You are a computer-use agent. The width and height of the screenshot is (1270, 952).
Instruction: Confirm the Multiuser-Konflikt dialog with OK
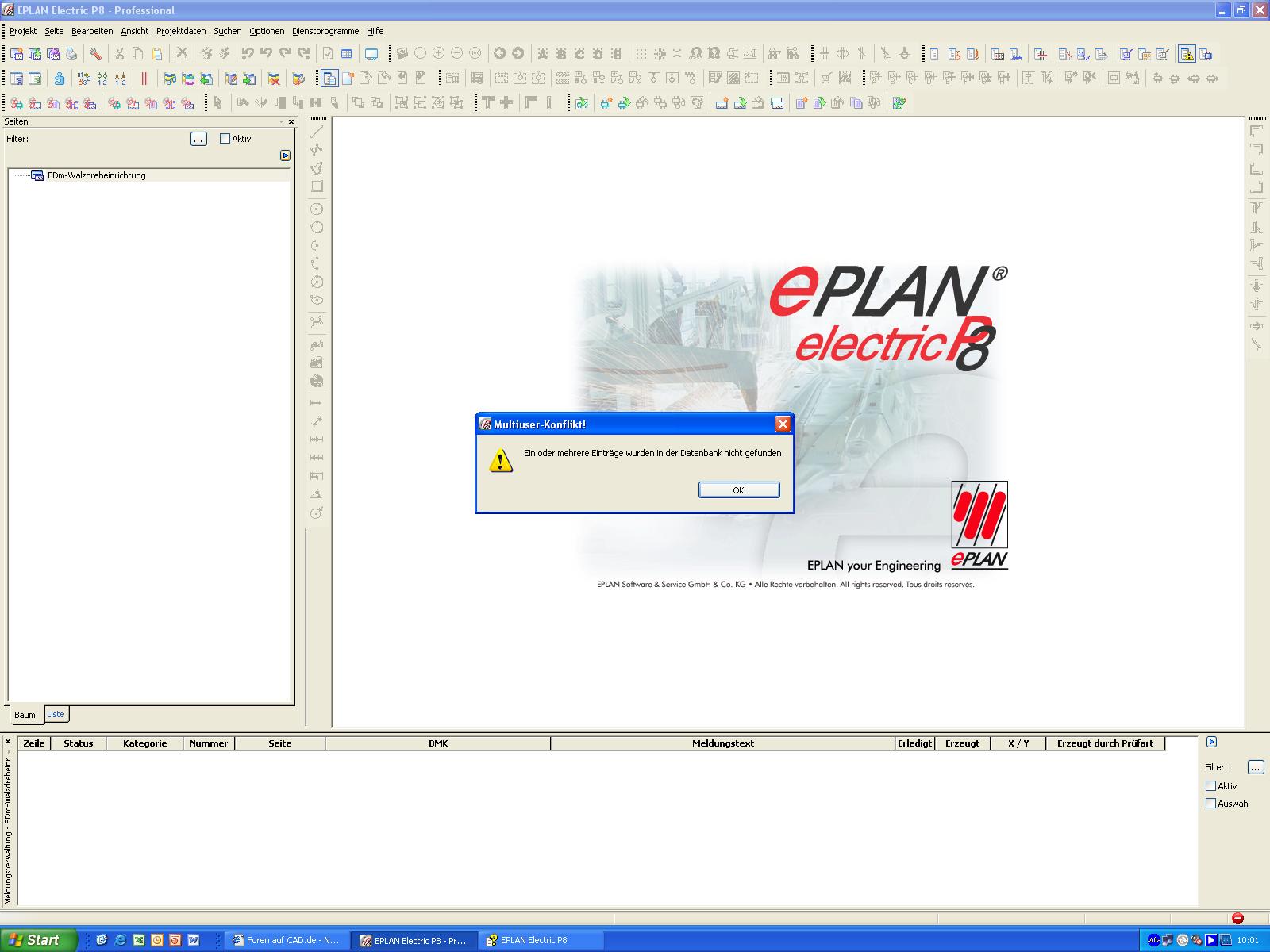coord(739,490)
